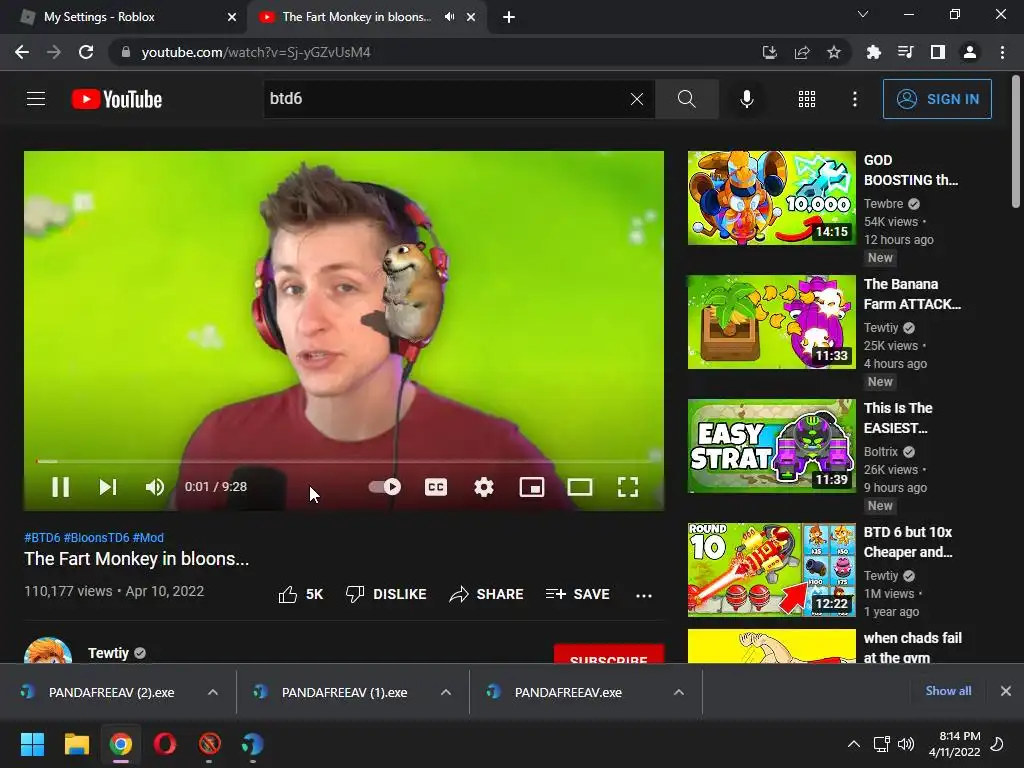Expand PANDAFREEAV (2).exe download options

(213, 692)
